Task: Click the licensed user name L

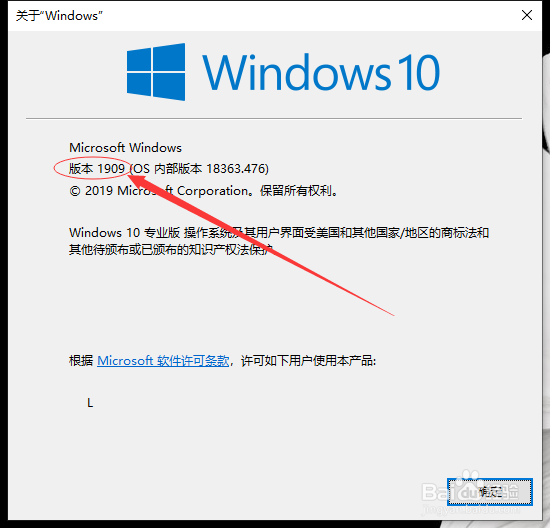Action: click(90, 403)
